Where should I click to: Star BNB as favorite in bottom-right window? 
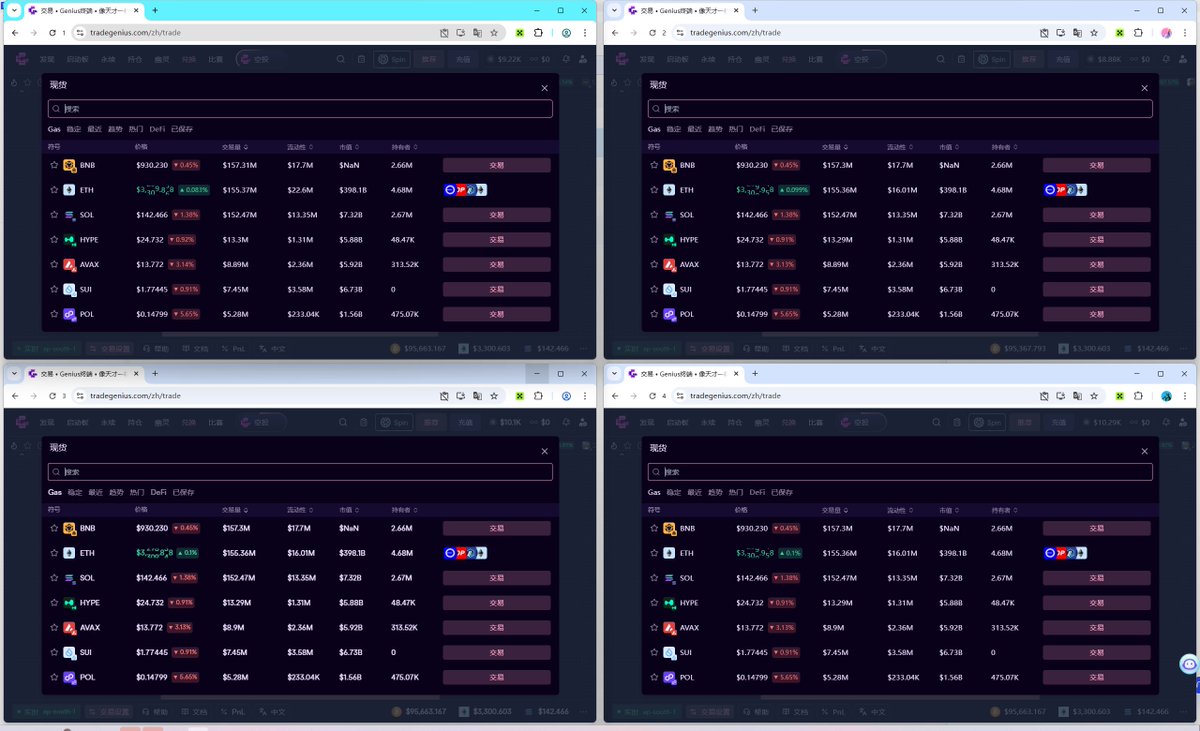654,528
